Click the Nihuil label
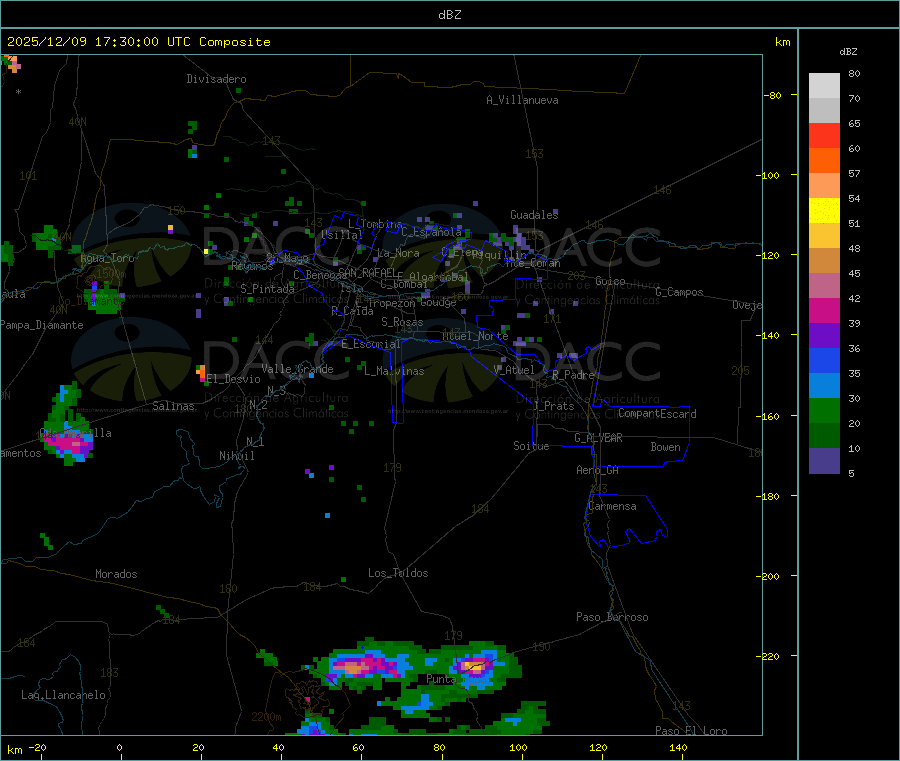 click(x=237, y=456)
